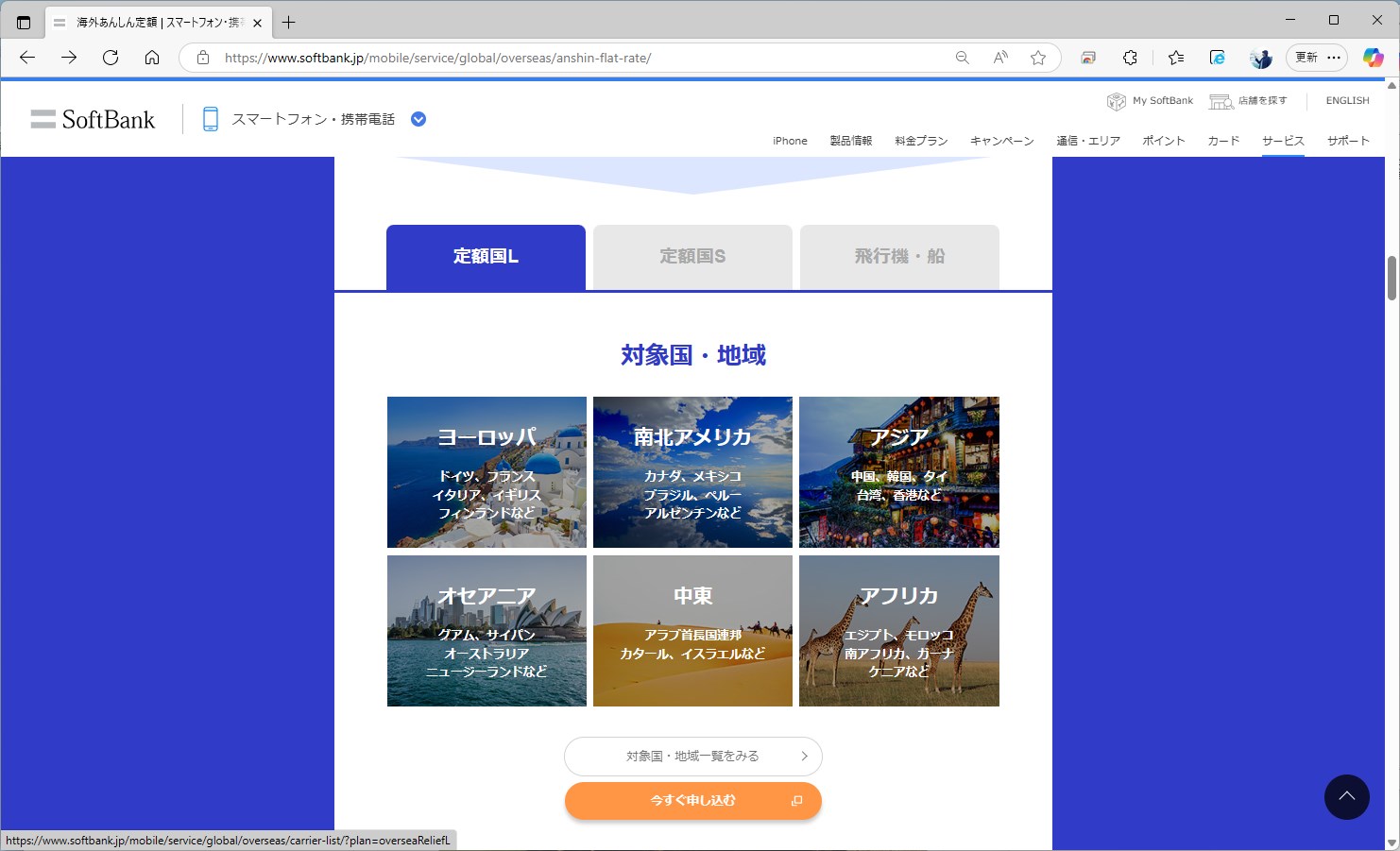This screenshot has width=1400, height=851.
Task: Open the SoftBank logo homepage link
Action: click(x=93, y=118)
